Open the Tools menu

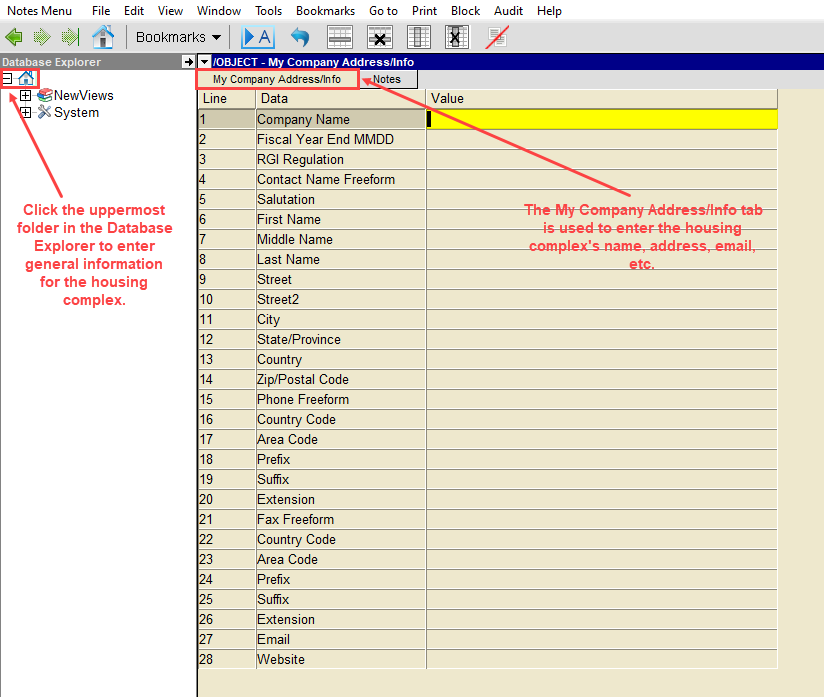[268, 11]
